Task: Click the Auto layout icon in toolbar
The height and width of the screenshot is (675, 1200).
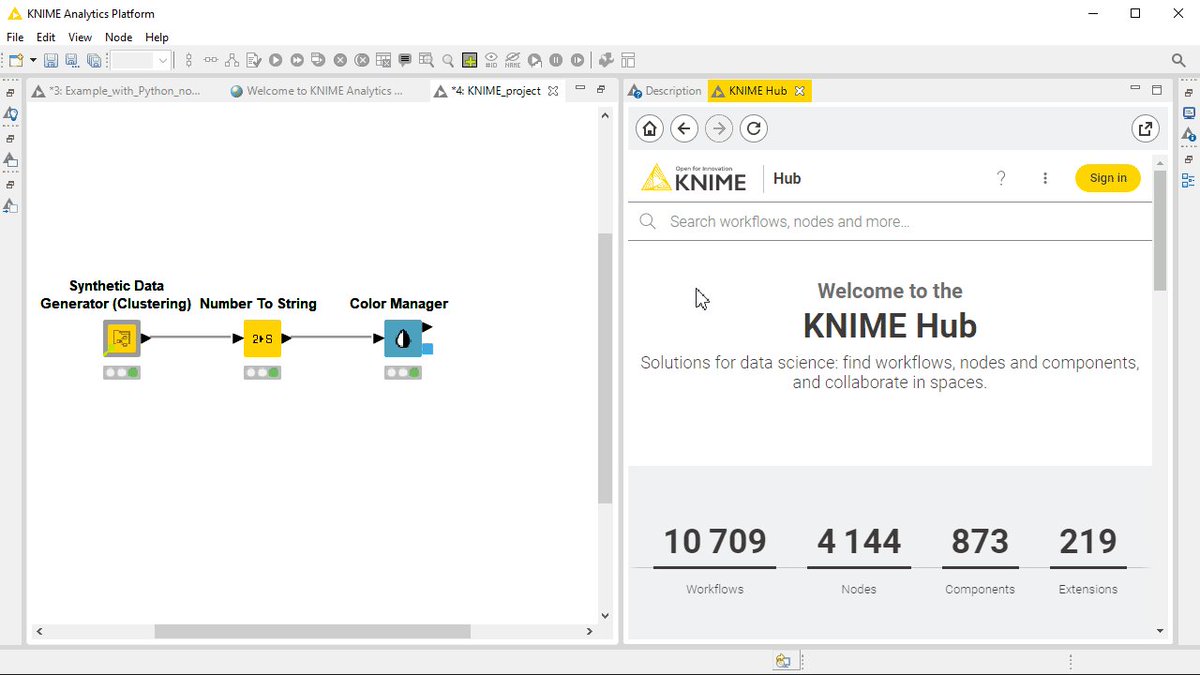Action: point(232,60)
